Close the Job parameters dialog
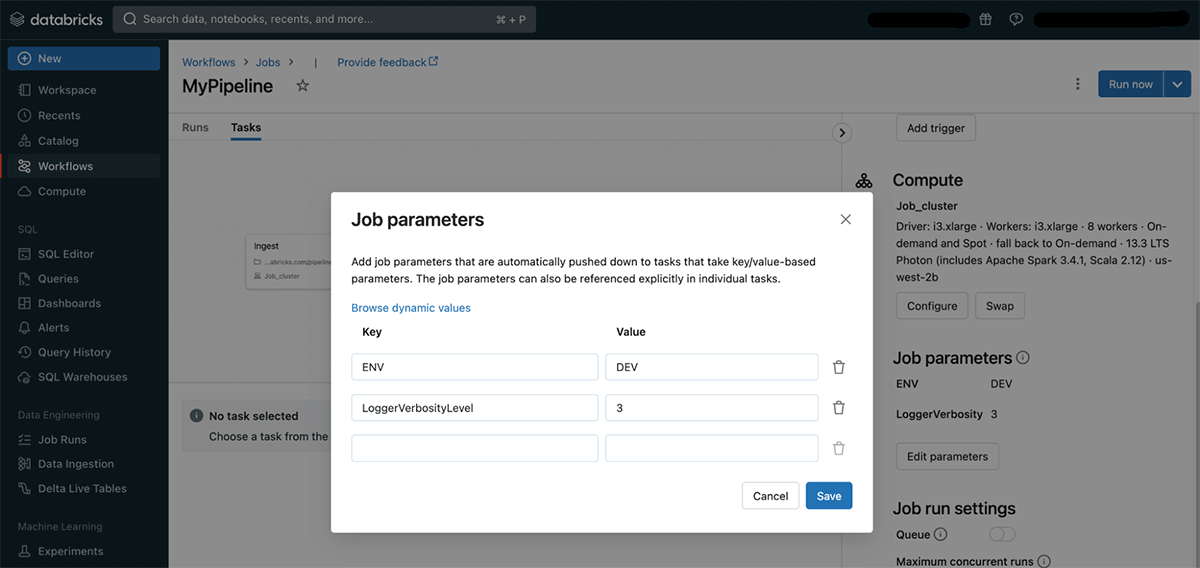1200x568 pixels. (x=846, y=219)
